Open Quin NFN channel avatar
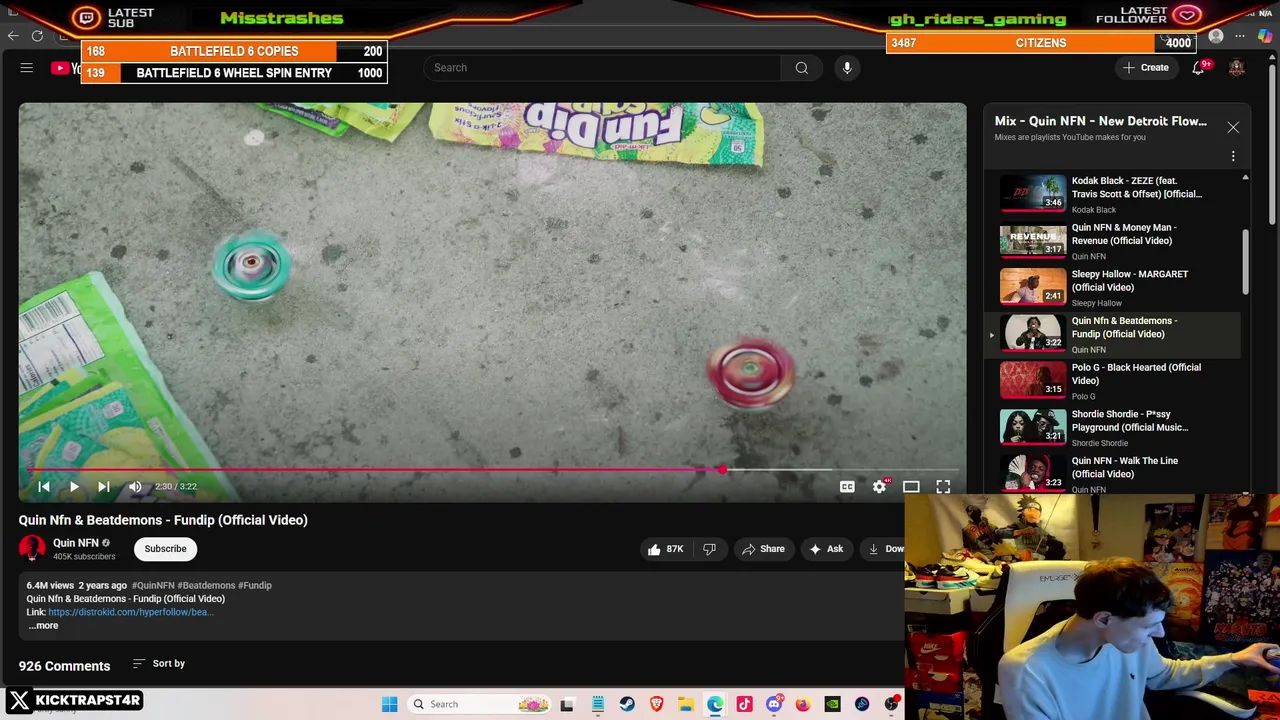This screenshot has height=720, width=1280. tap(32, 549)
